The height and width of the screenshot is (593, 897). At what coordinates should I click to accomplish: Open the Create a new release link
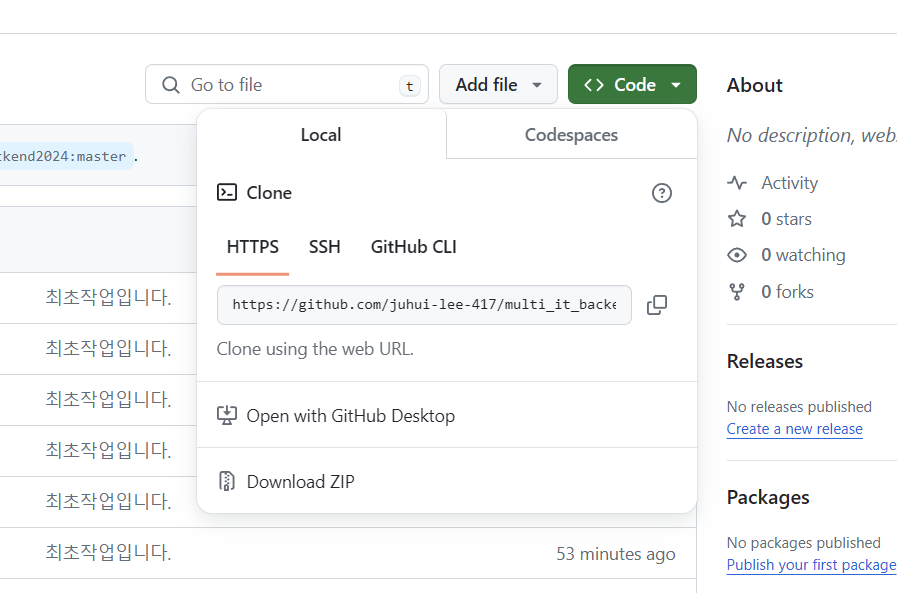(x=794, y=429)
